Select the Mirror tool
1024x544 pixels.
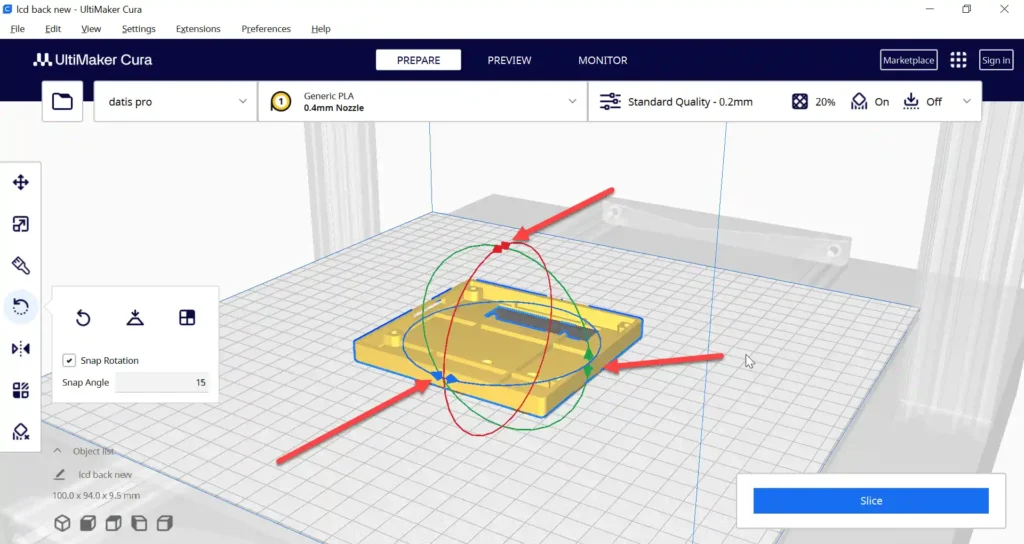pyautogui.click(x=21, y=349)
